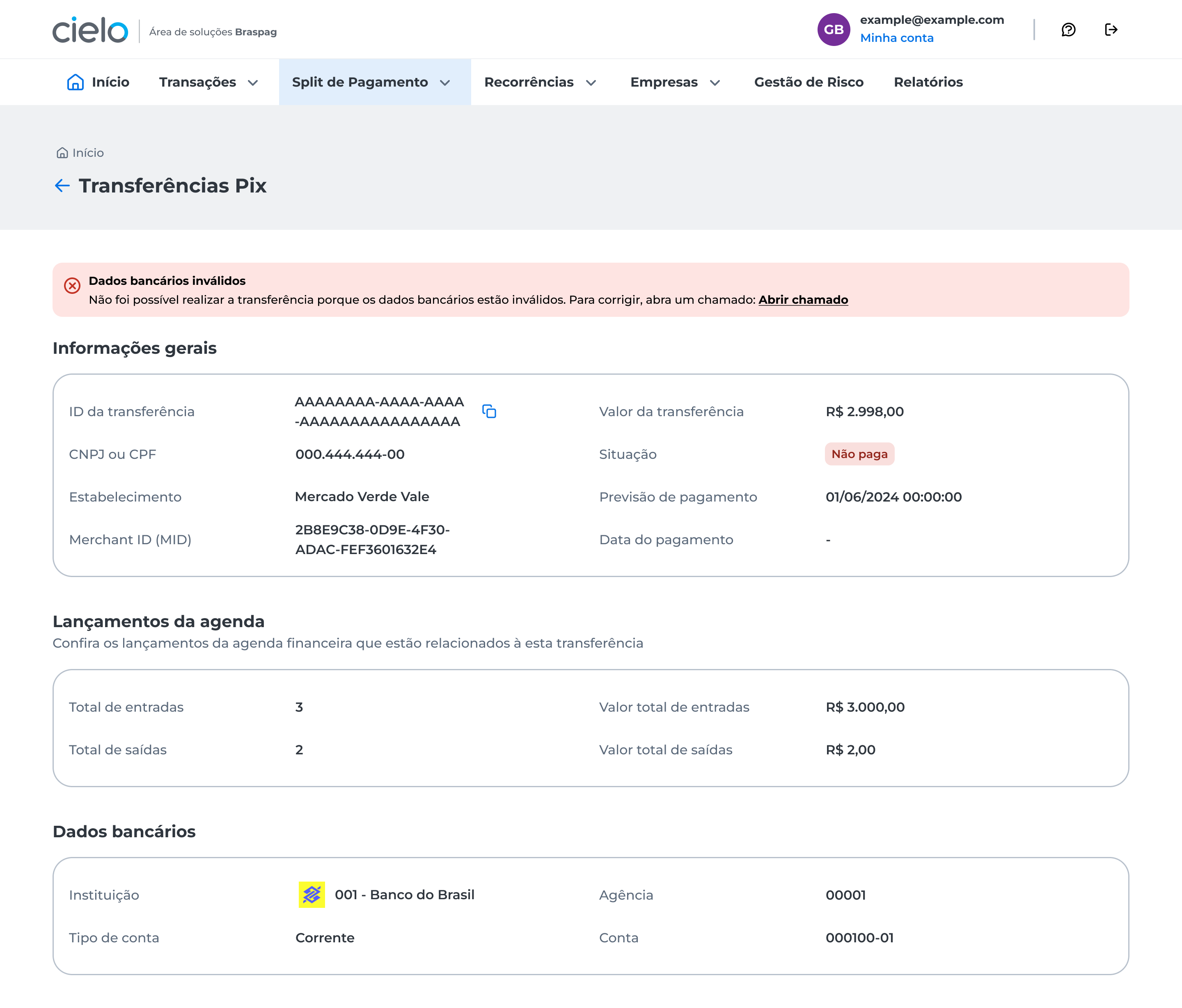This screenshot has height=1008, width=1182.
Task: Click Dados bancários inválidos alert title
Action: click(167, 281)
